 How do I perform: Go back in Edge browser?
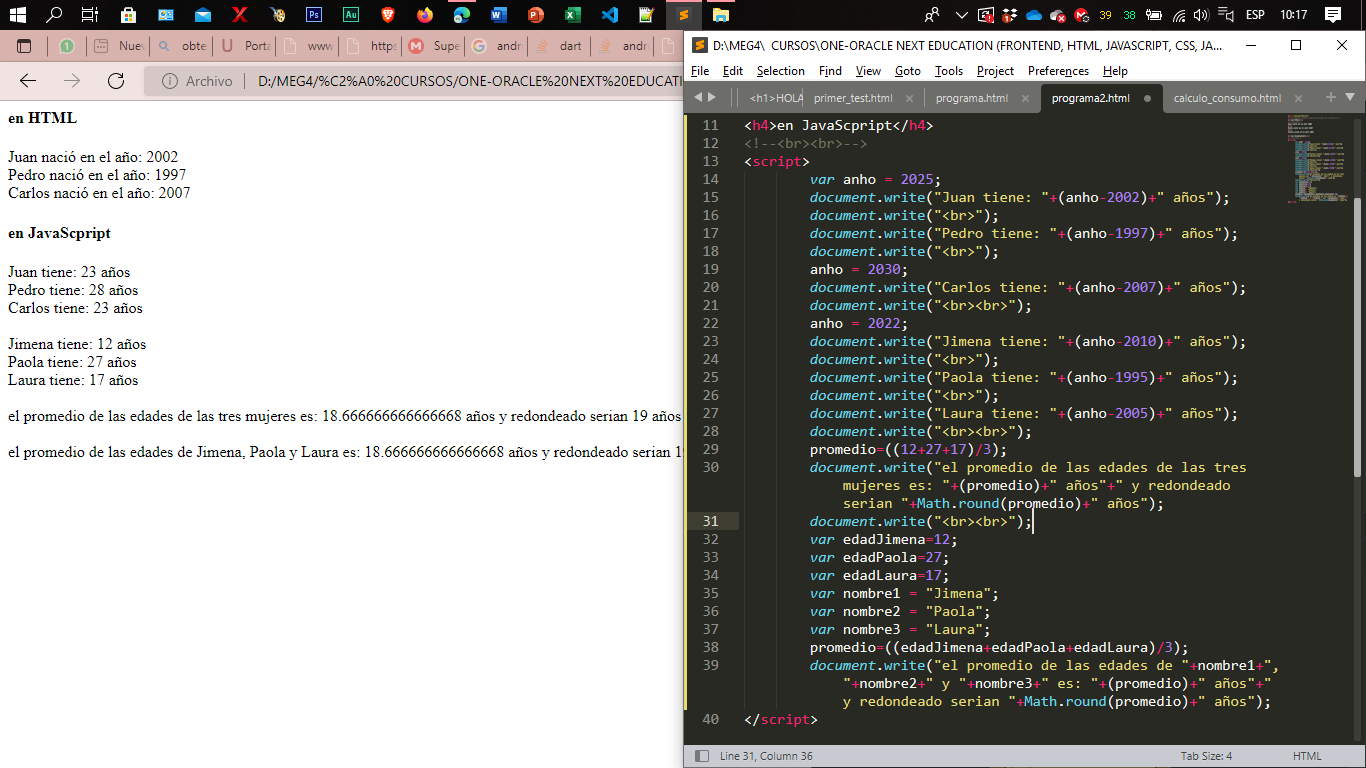[28, 81]
